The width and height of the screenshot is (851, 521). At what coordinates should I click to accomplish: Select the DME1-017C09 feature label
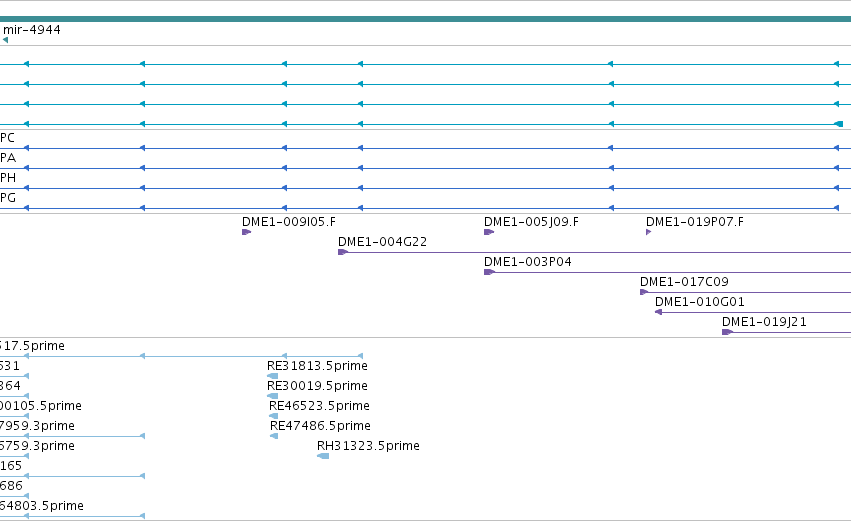pyautogui.click(x=684, y=282)
